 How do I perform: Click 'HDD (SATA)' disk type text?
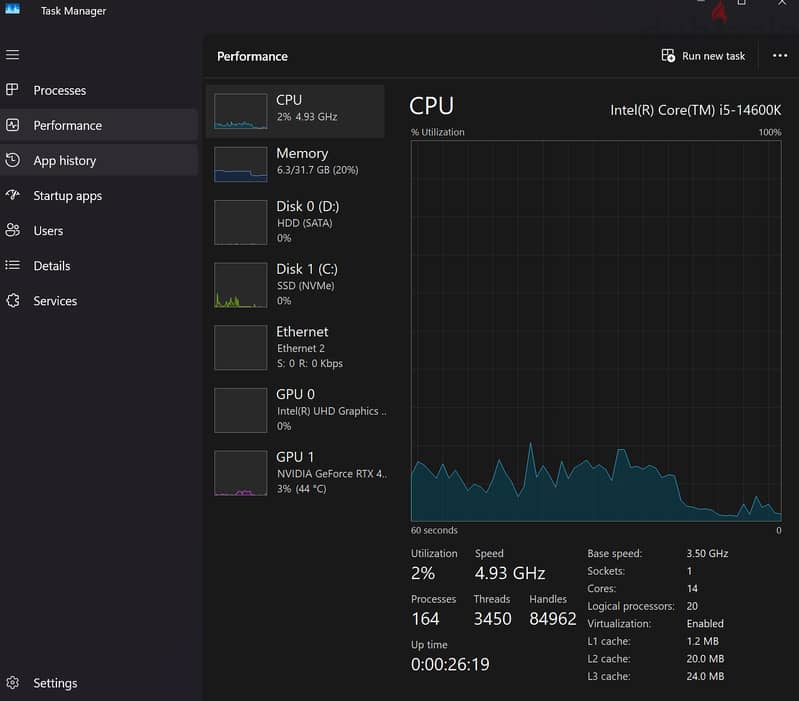(304, 223)
